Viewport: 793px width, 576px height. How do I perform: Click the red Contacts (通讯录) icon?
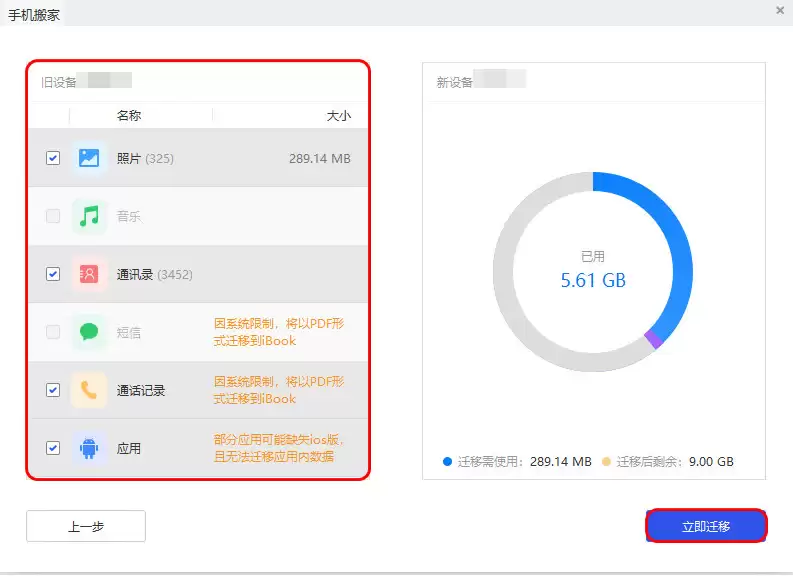pyautogui.click(x=89, y=275)
